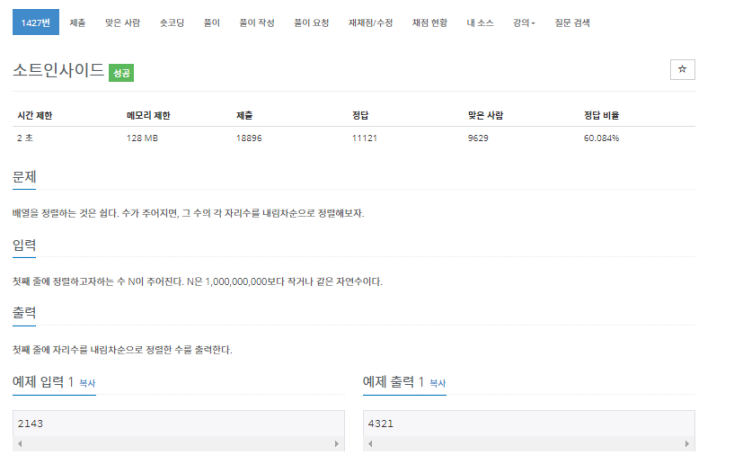This screenshot has height=464, width=743.
Task: Open the 풀이 tab
Action: pos(212,23)
